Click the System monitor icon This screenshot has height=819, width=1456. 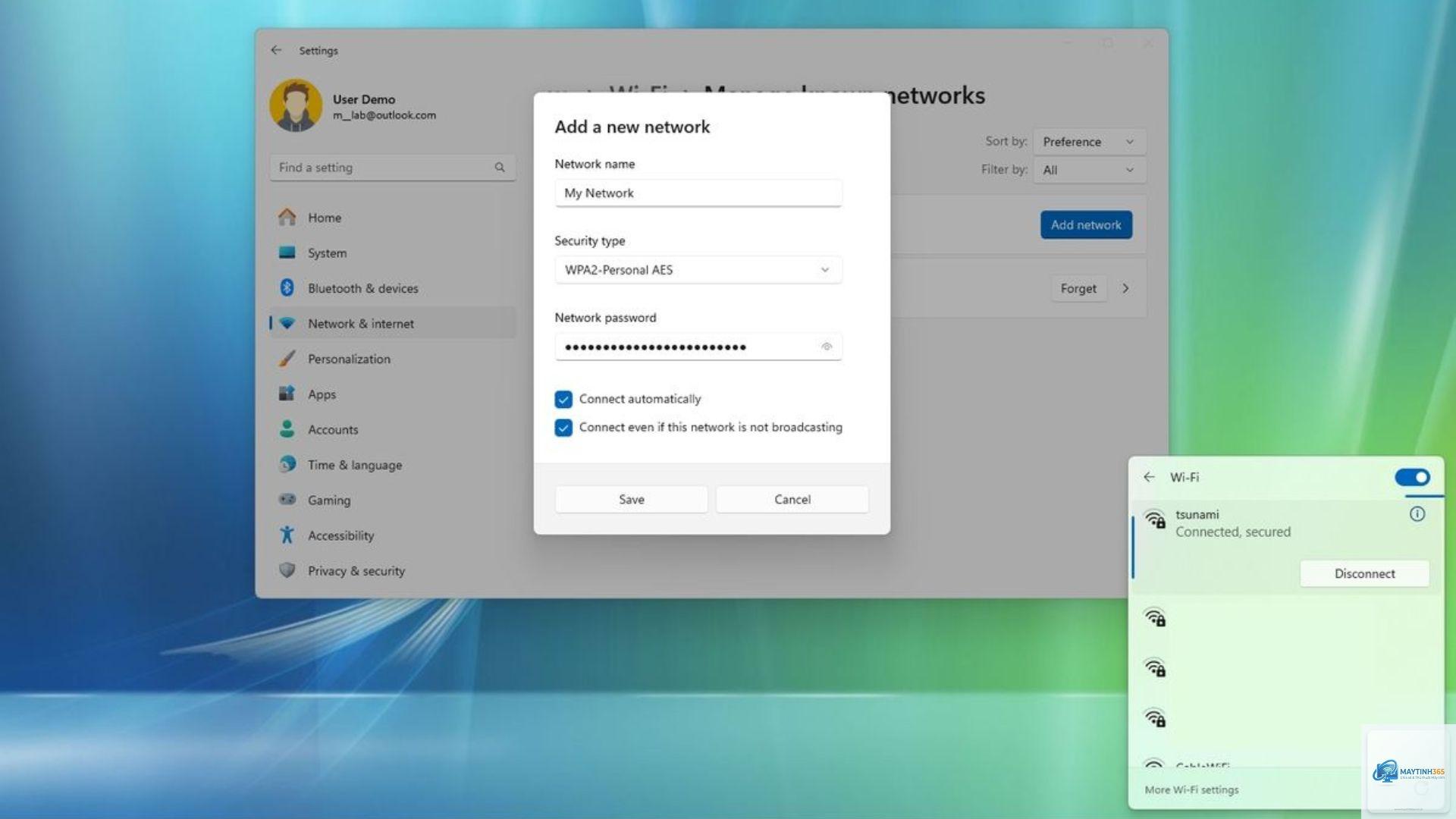(x=287, y=253)
